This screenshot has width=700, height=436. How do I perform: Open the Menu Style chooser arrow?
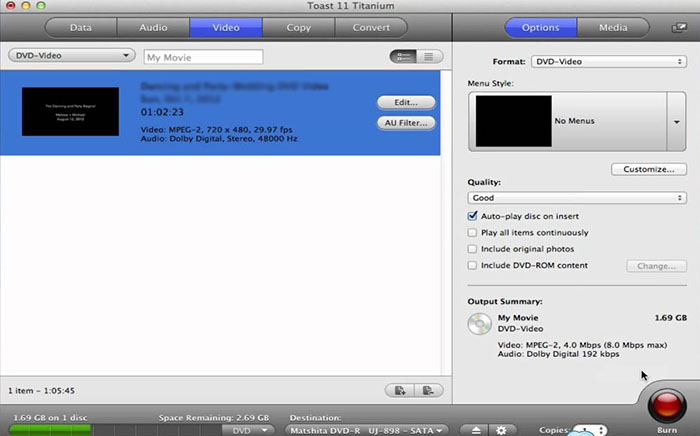pyautogui.click(x=676, y=121)
